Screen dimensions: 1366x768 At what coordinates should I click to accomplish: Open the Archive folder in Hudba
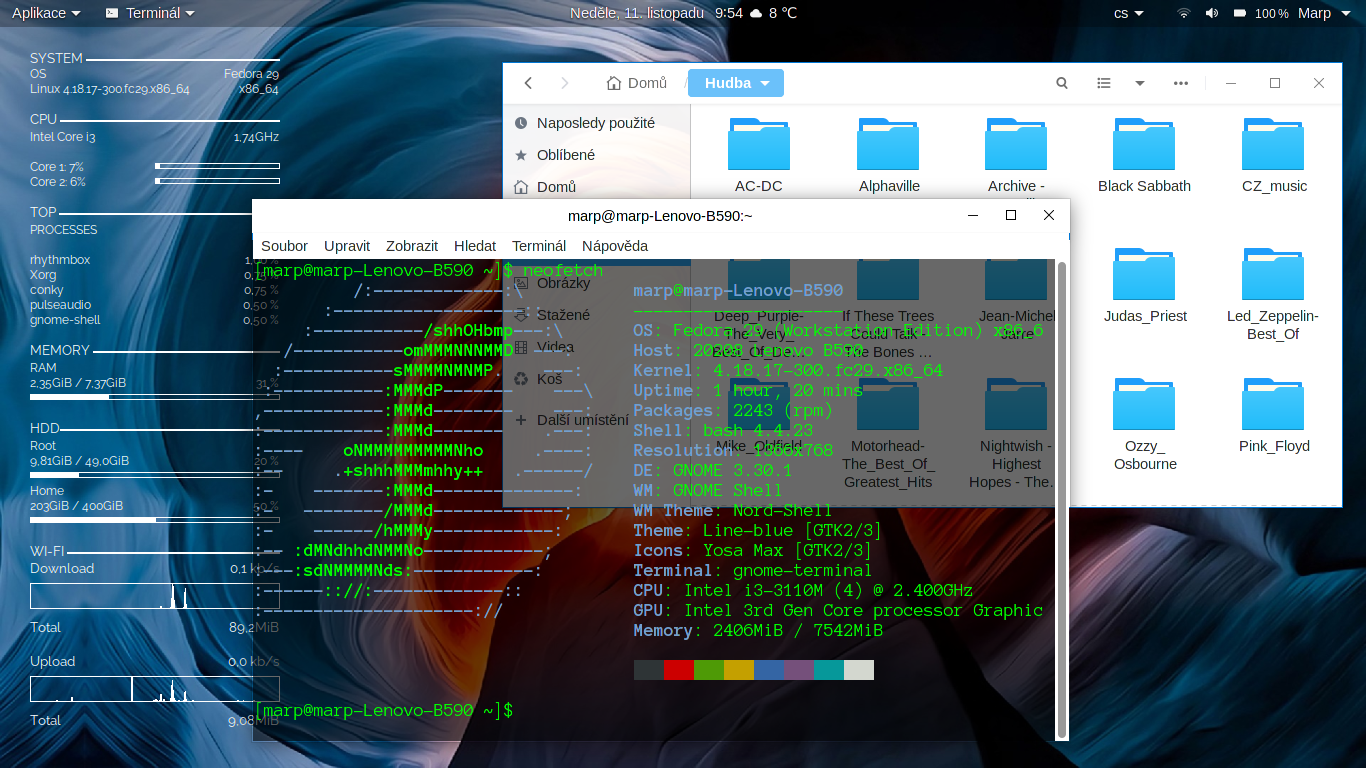1016,155
